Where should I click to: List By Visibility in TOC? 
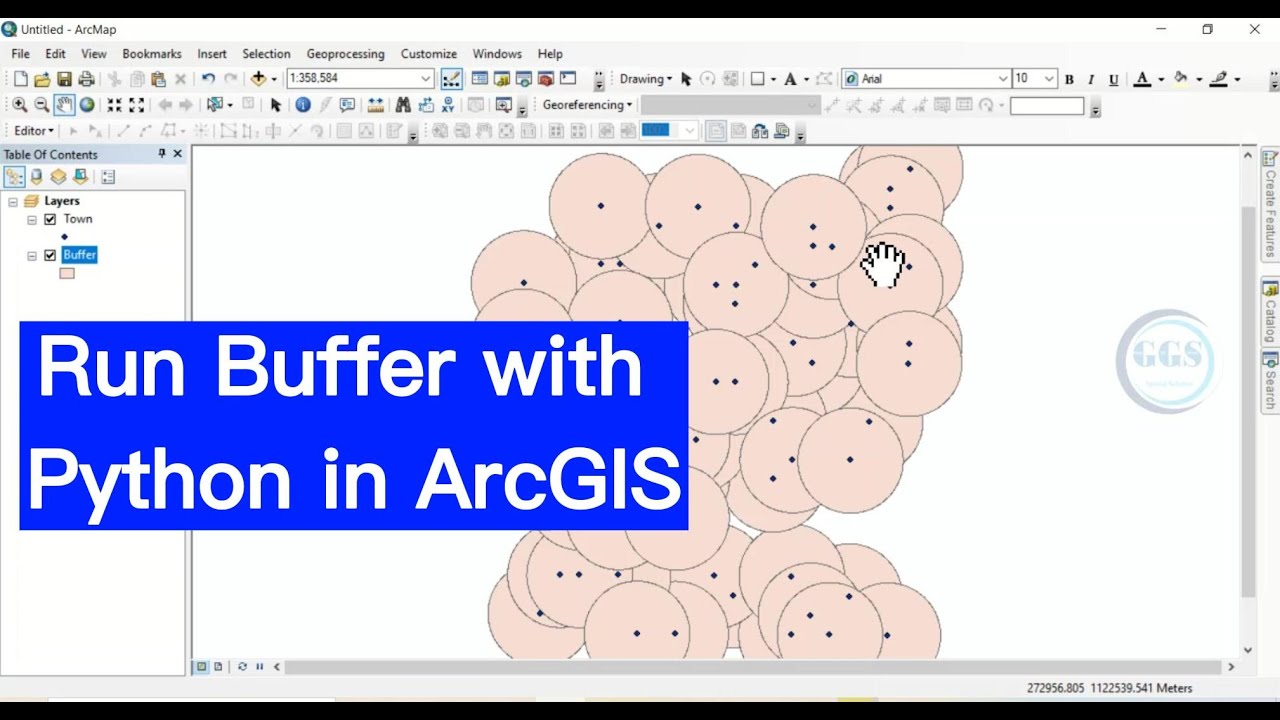[58, 177]
